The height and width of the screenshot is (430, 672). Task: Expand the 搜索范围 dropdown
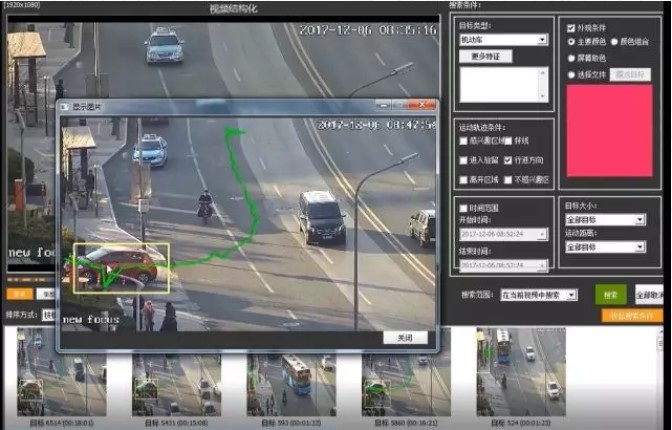pos(539,295)
